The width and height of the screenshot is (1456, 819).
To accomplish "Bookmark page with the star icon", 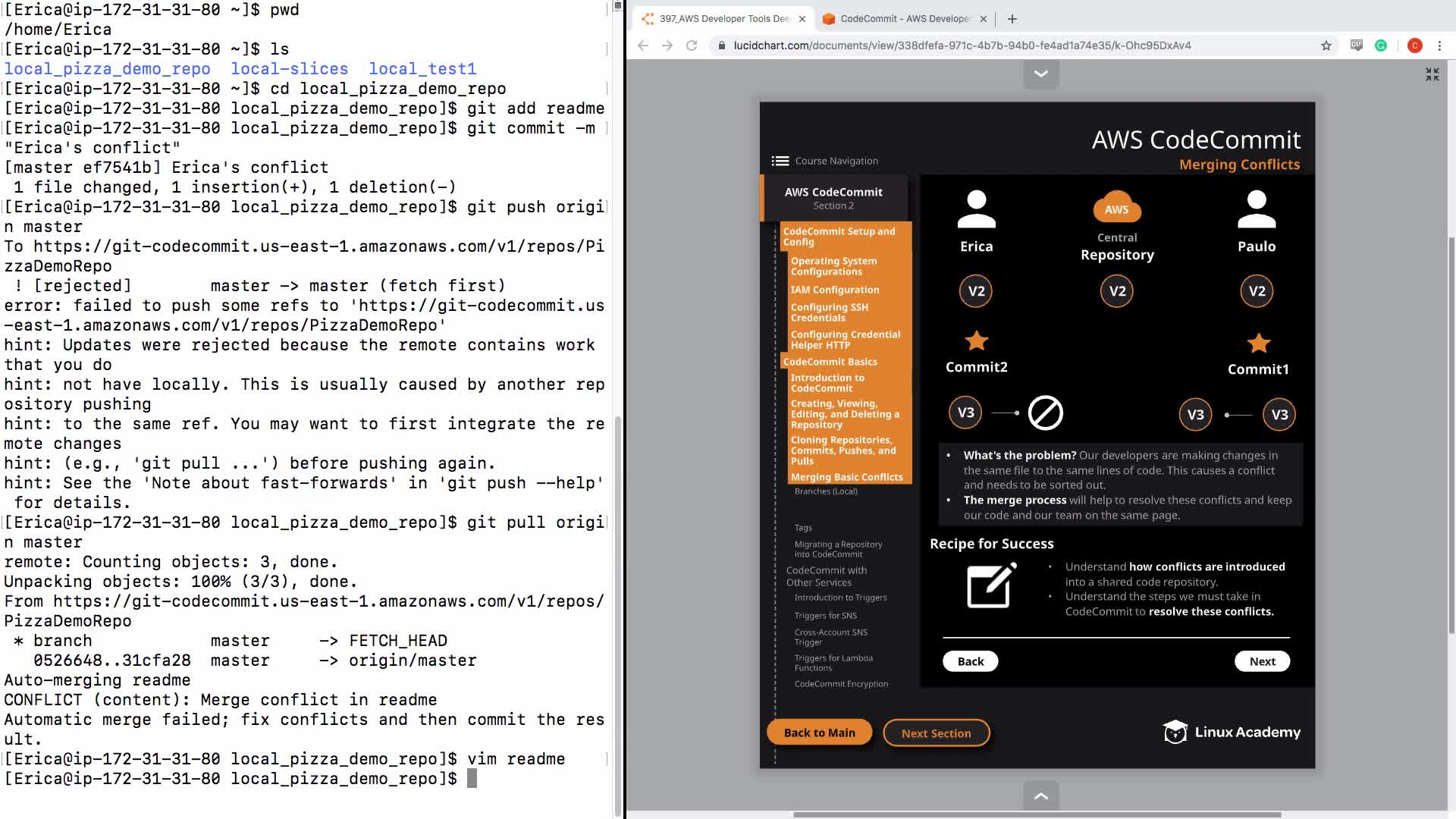I will point(1326,45).
